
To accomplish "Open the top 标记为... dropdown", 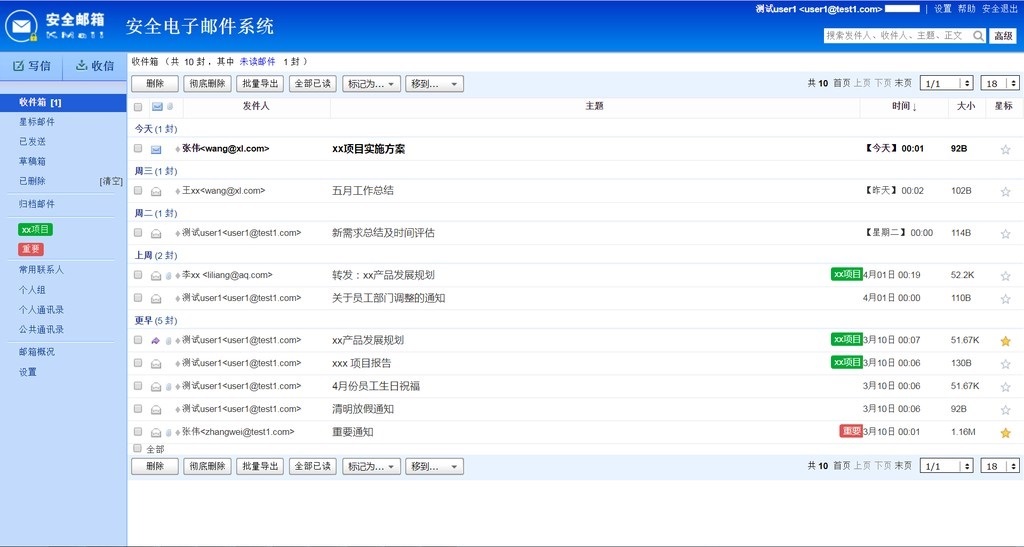I will [x=371, y=84].
